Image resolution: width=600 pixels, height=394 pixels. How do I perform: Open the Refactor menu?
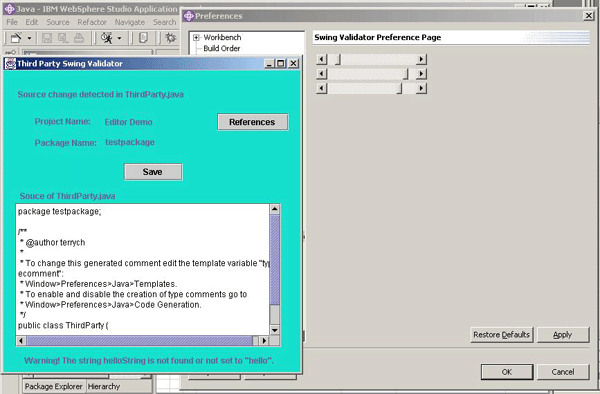(92, 22)
